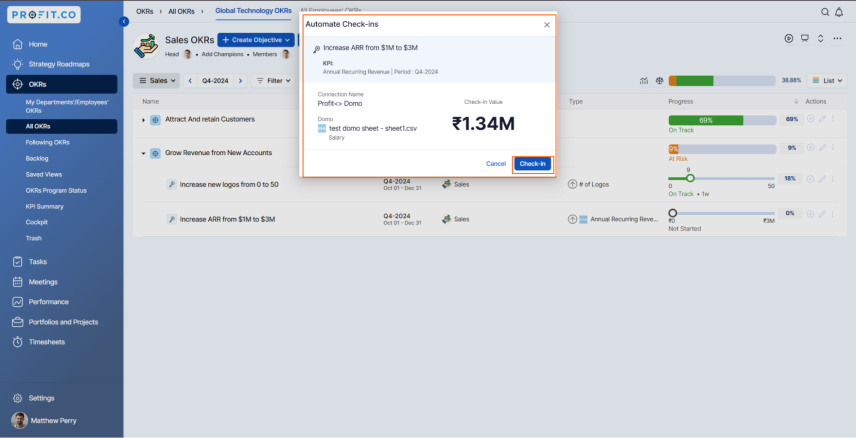Collapse Grow Revenue from New Accounts objective
The width and height of the screenshot is (856, 438).
(144, 153)
